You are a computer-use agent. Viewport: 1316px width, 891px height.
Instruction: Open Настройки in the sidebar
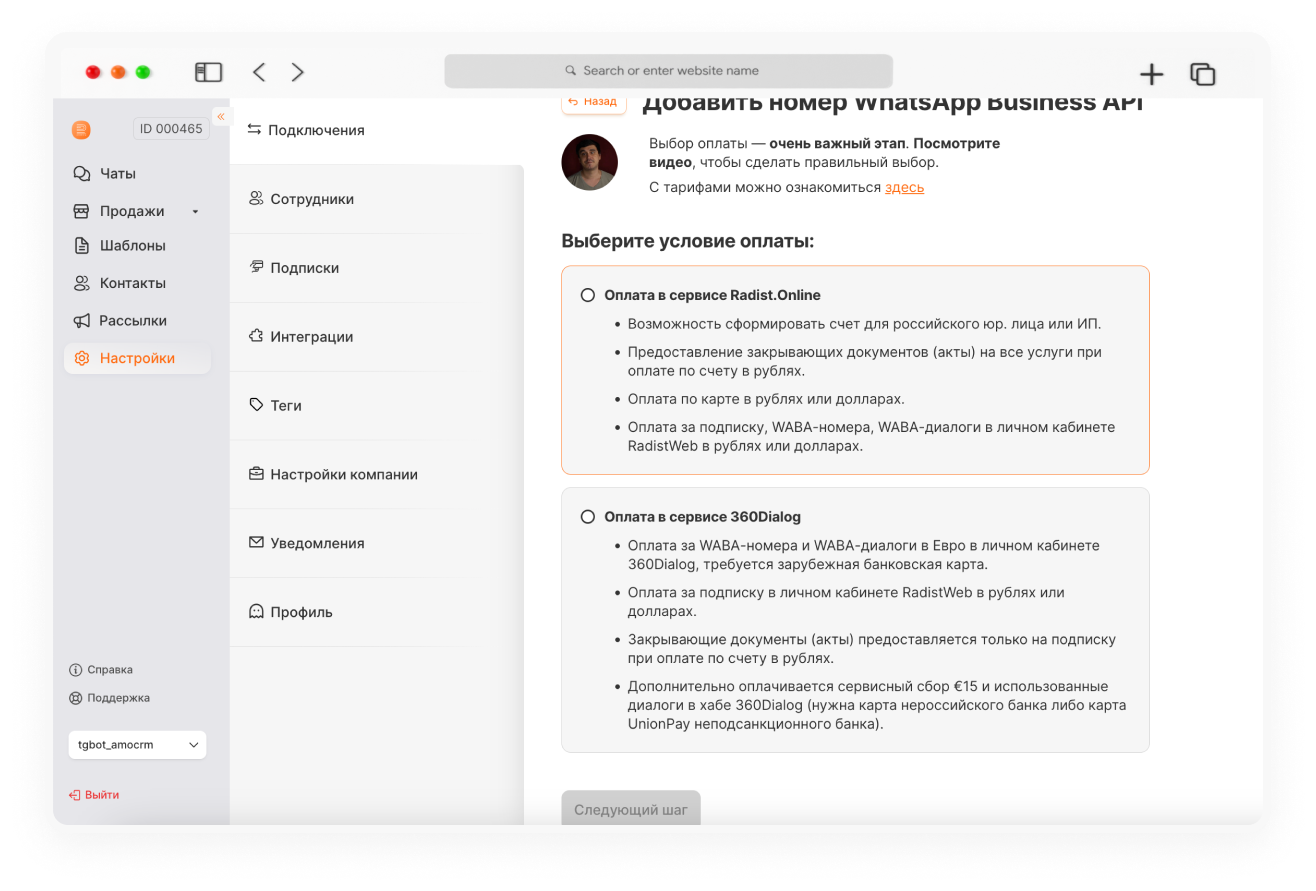coord(137,358)
